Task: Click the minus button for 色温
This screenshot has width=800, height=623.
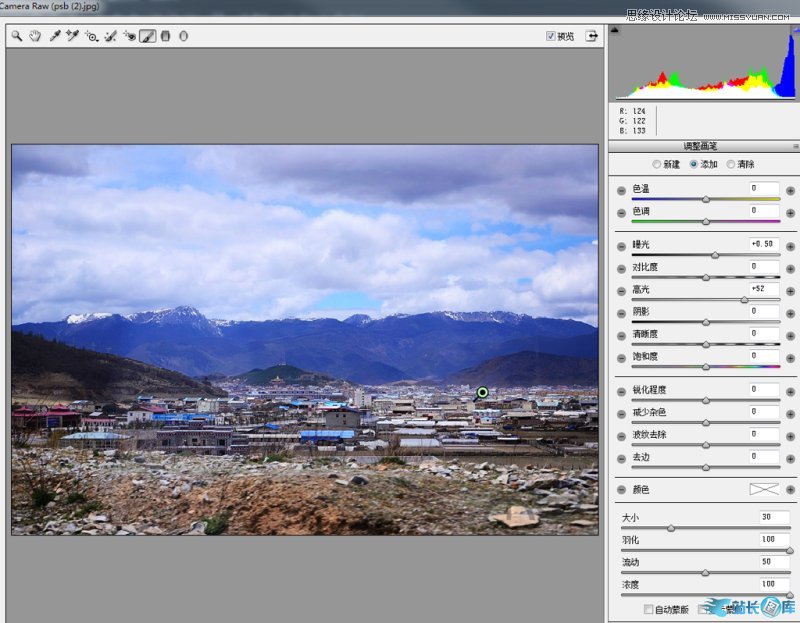Action: pyautogui.click(x=621, y=189)
